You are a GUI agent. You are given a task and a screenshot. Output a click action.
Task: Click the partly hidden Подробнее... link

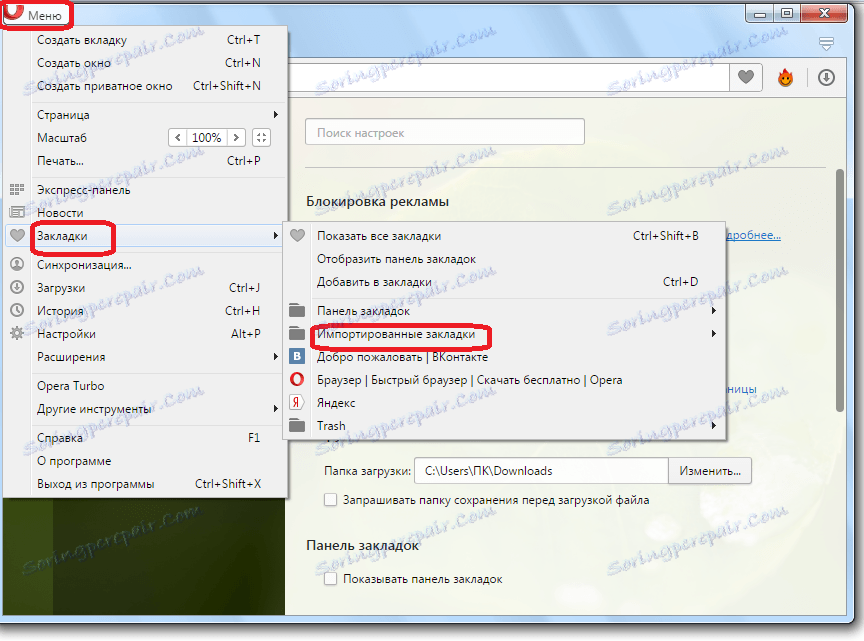pyautogui.click(x=753, y=235)
